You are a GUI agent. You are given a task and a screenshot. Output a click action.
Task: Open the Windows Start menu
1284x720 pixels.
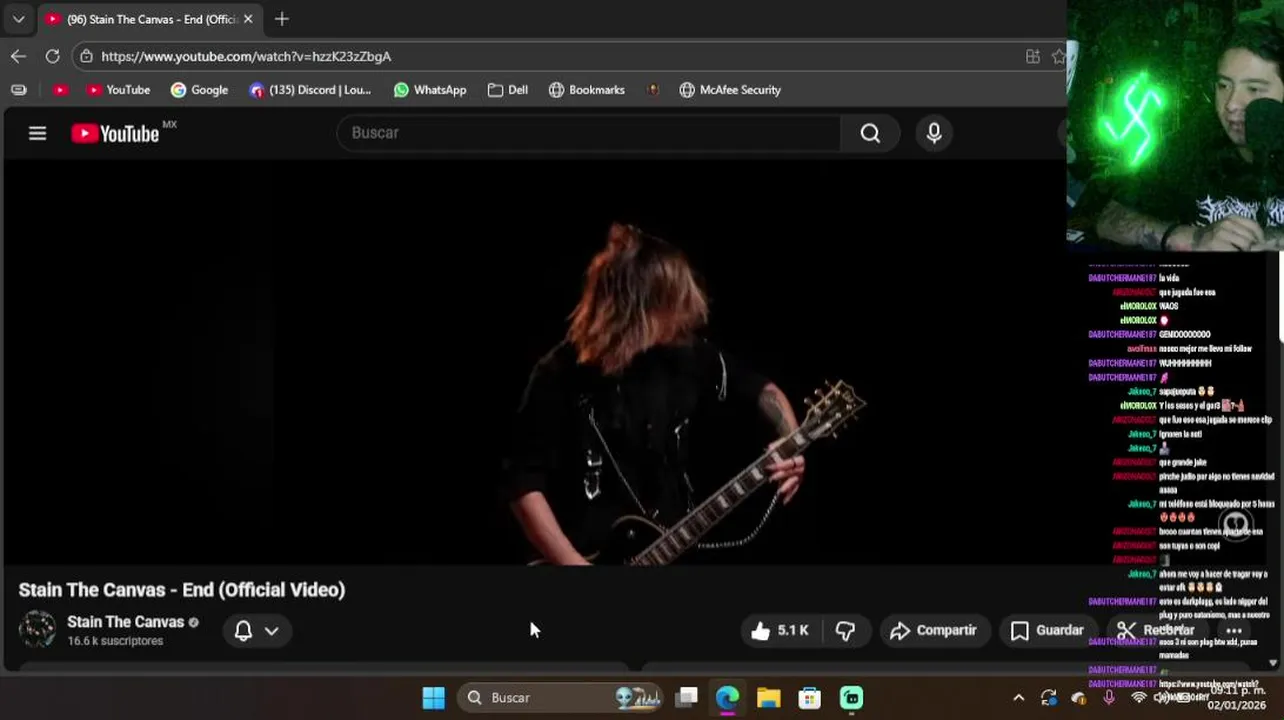pos(434,698)
